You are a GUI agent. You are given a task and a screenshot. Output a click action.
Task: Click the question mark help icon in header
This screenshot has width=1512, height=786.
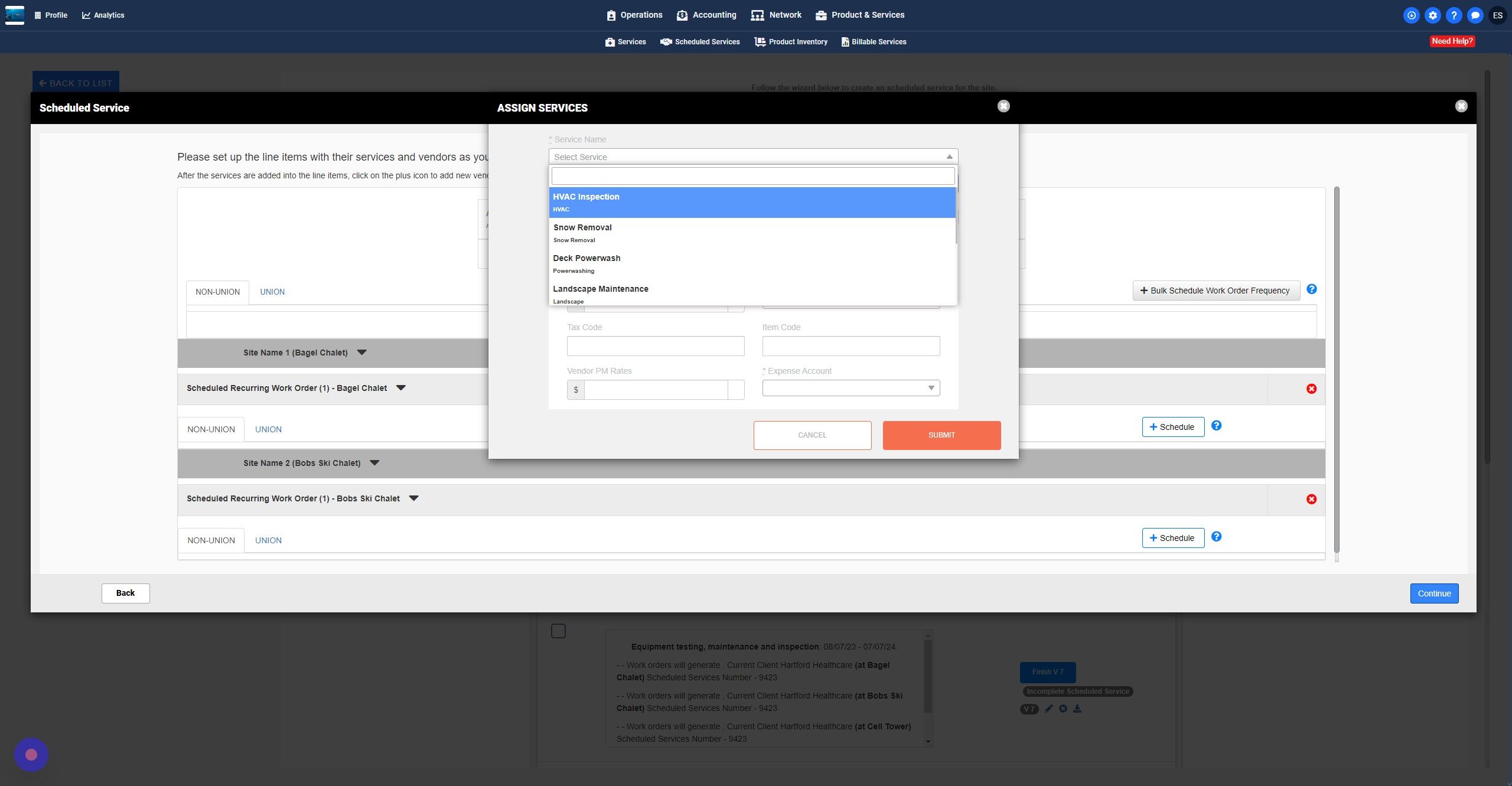1454,15
